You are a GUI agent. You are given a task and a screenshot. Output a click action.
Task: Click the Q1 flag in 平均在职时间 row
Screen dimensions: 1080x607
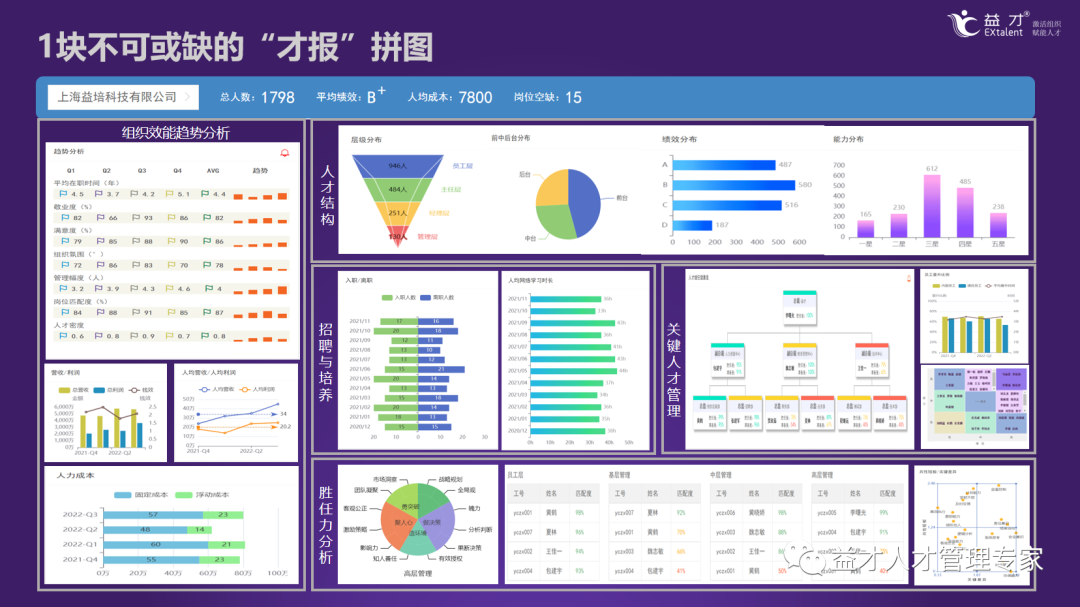tap(64, 194)
